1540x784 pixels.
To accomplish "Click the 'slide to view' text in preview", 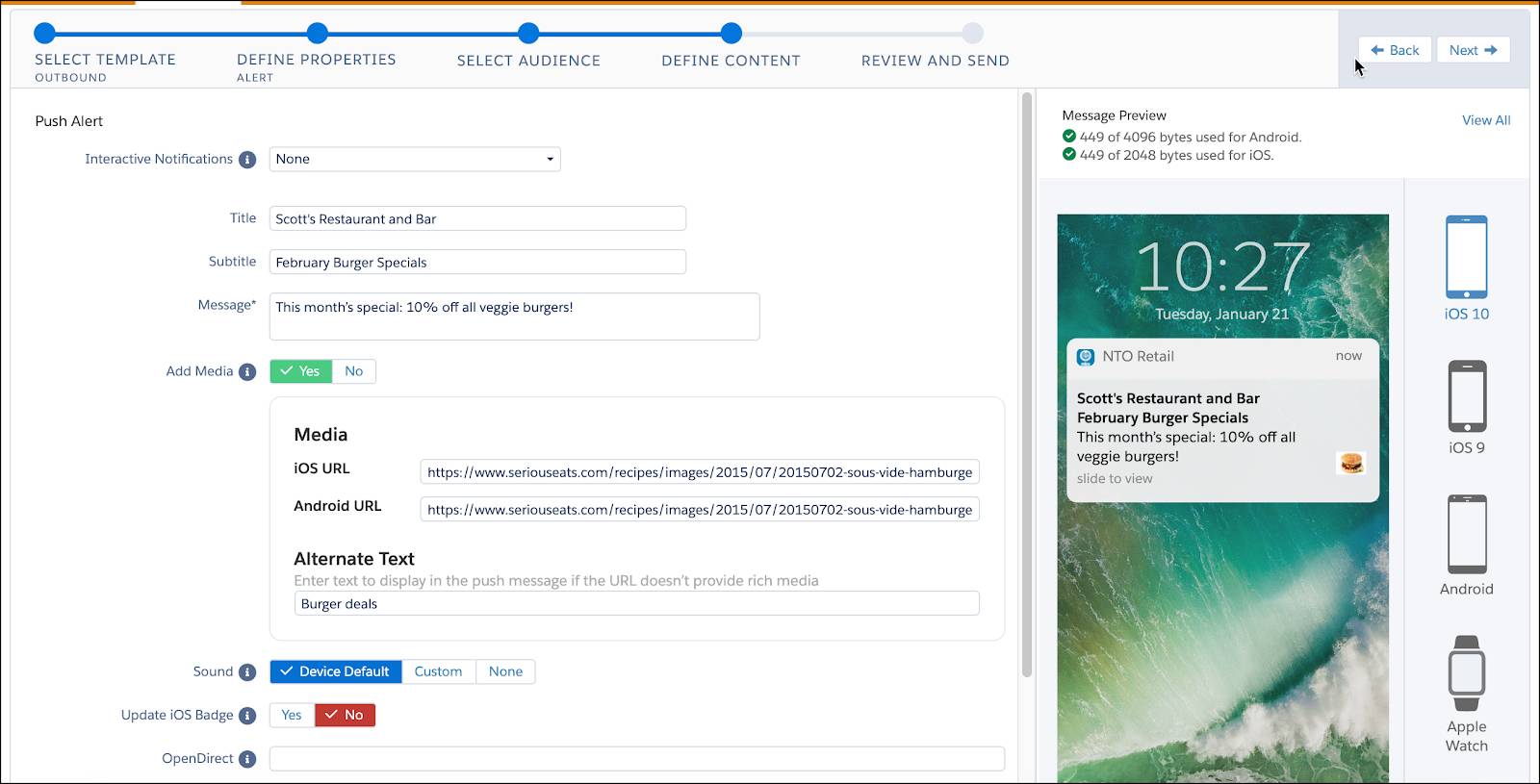I will (x=1115, y=478).
